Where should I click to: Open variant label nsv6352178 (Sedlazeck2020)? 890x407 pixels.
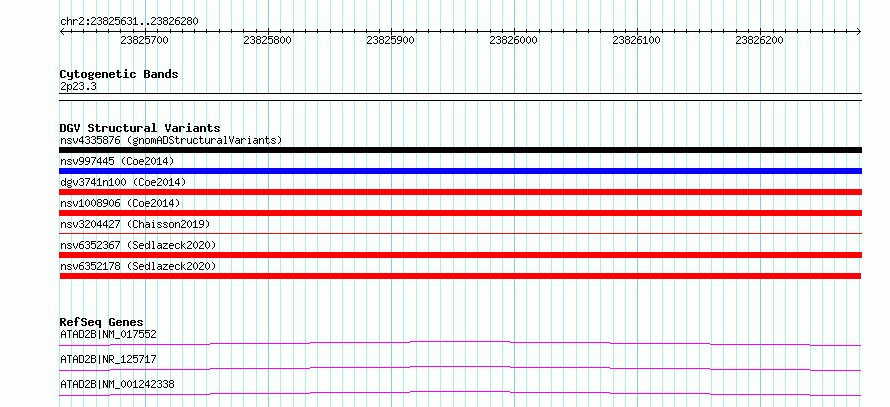138,266
